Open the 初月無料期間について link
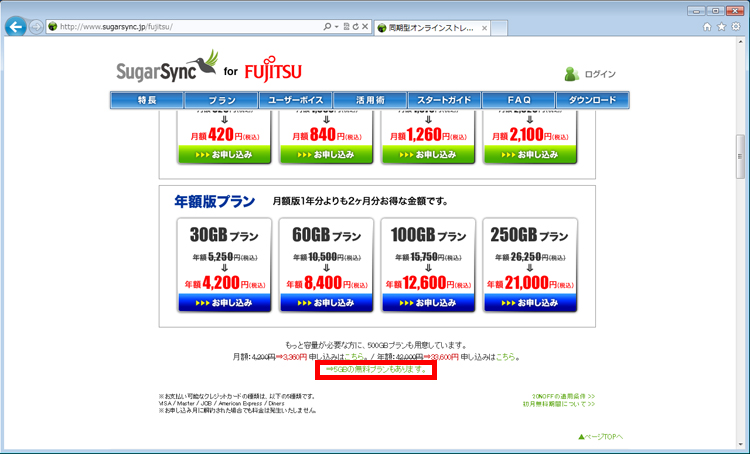750x454 pixels. point(559,404)
